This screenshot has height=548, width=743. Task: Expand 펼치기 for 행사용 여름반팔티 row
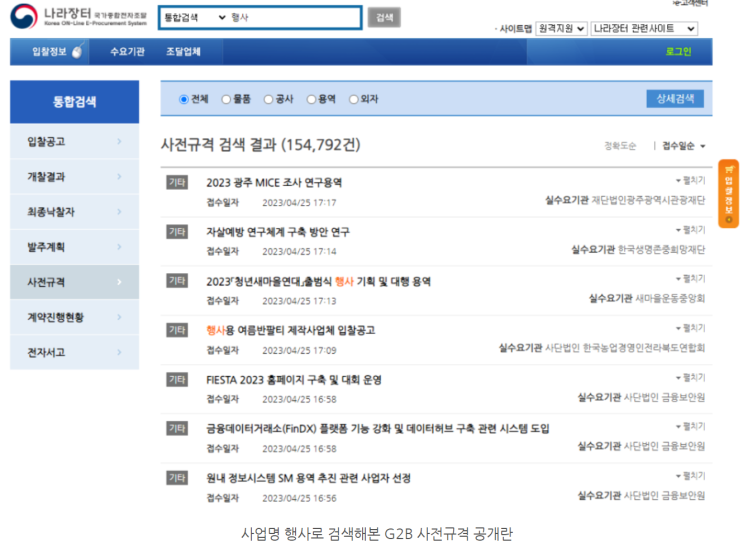click(690, 328)
